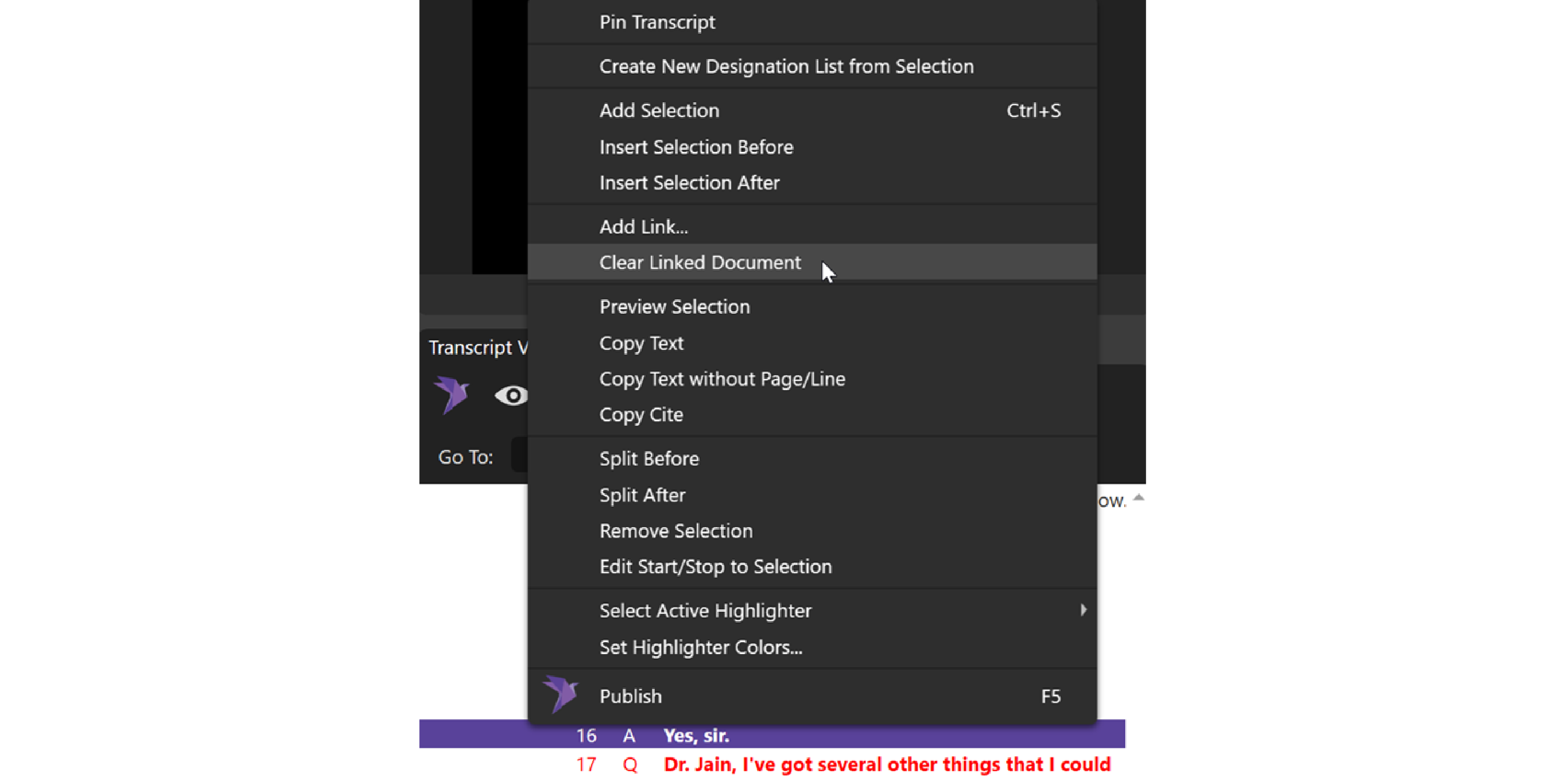Click Split Before menu entry
The image size is (1567, 784).
pyautogui.click(x=649, y=459)
